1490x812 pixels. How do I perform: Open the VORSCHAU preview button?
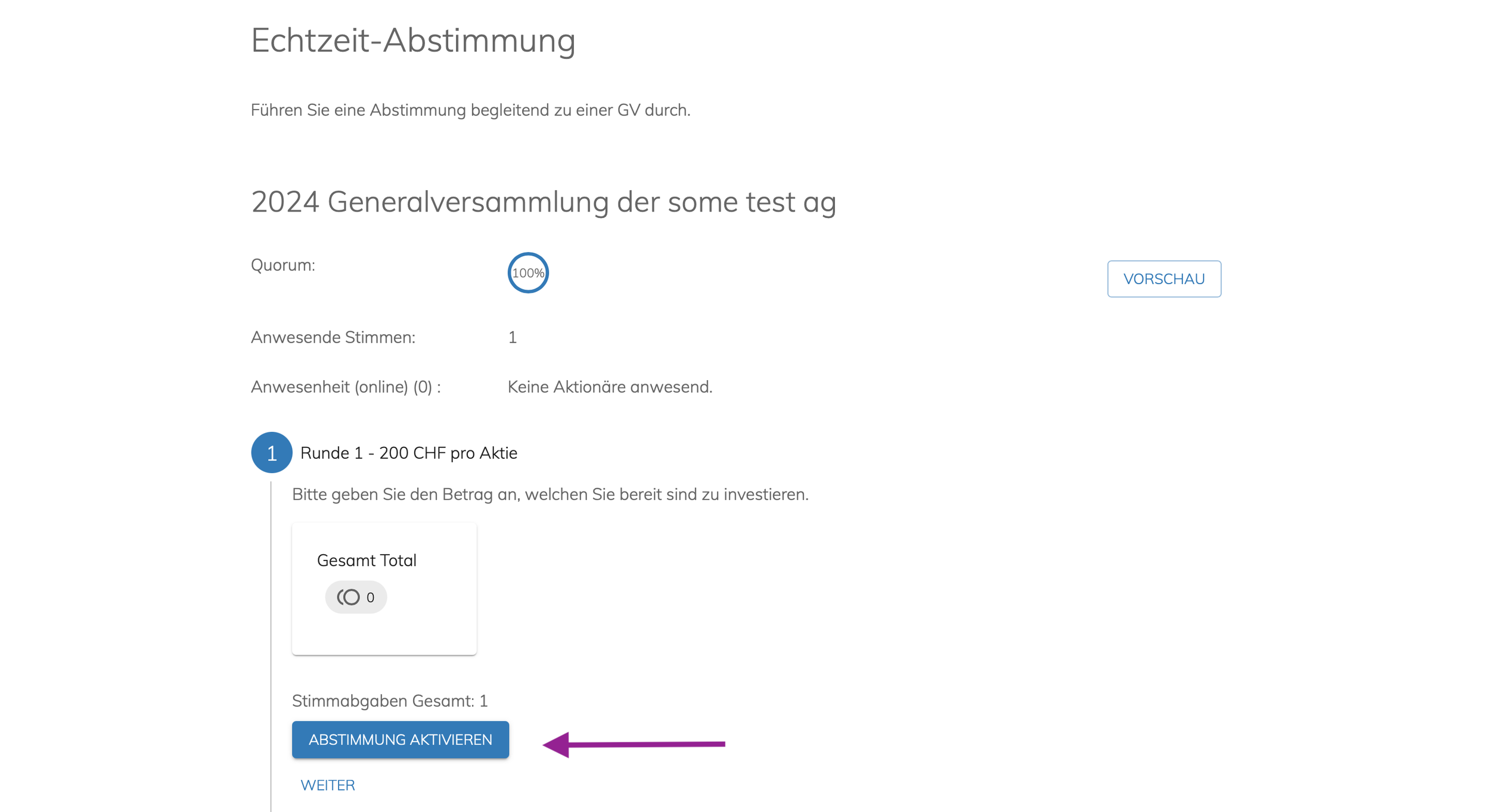click(1163, 279)
